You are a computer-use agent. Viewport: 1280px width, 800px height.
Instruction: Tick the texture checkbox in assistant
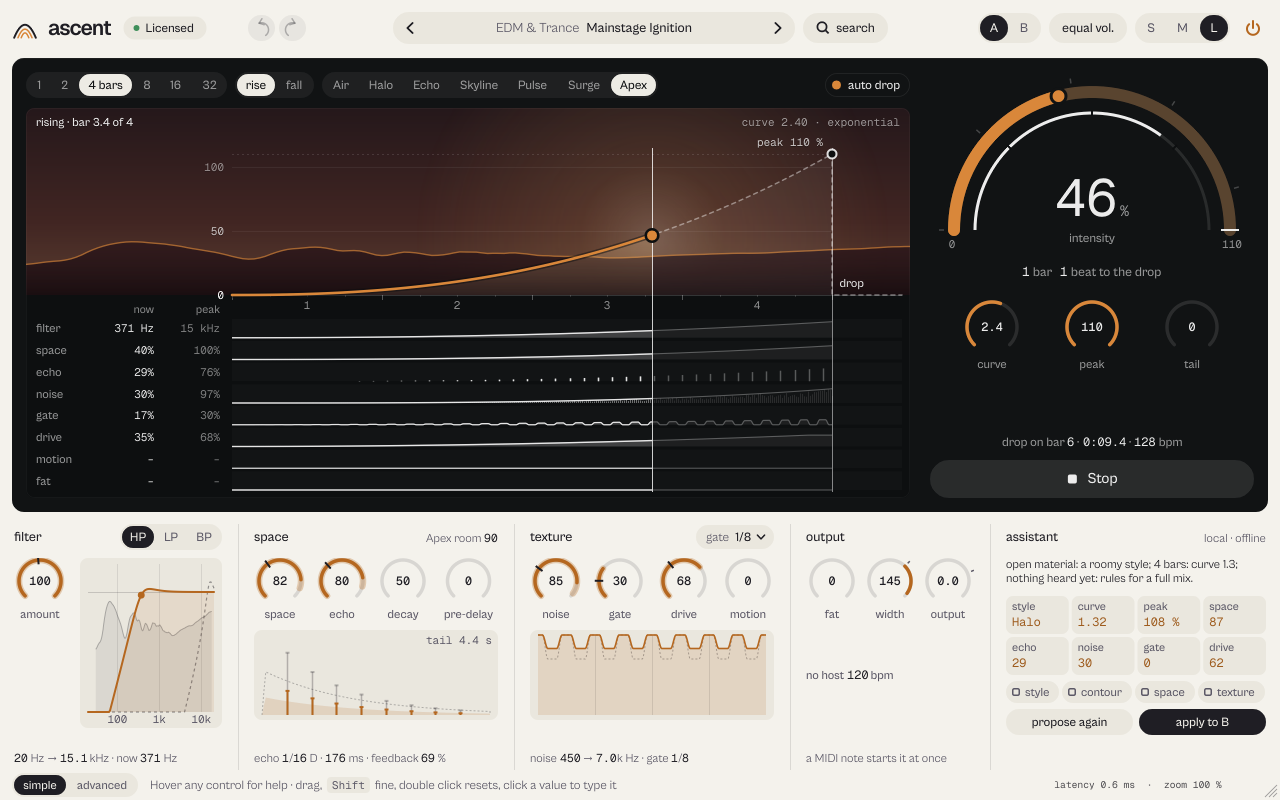1208,692
